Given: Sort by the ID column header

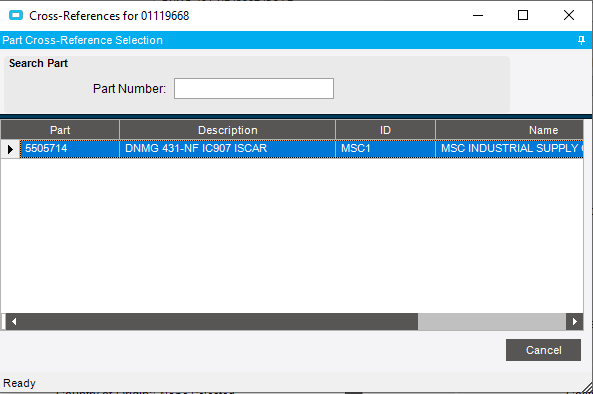Looking at the screenshot, I should [385, 130].
